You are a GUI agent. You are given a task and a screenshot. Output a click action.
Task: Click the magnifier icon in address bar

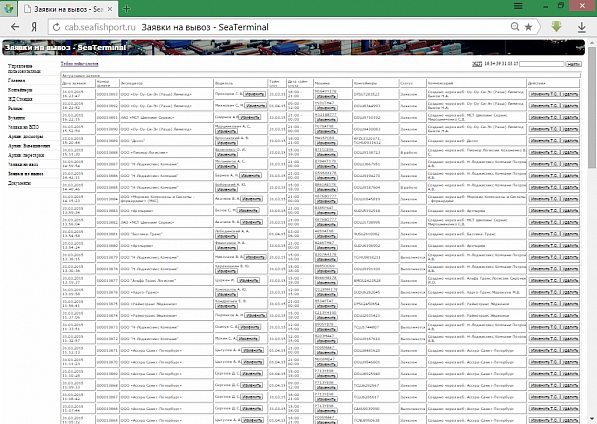click(x=515, y=27)
